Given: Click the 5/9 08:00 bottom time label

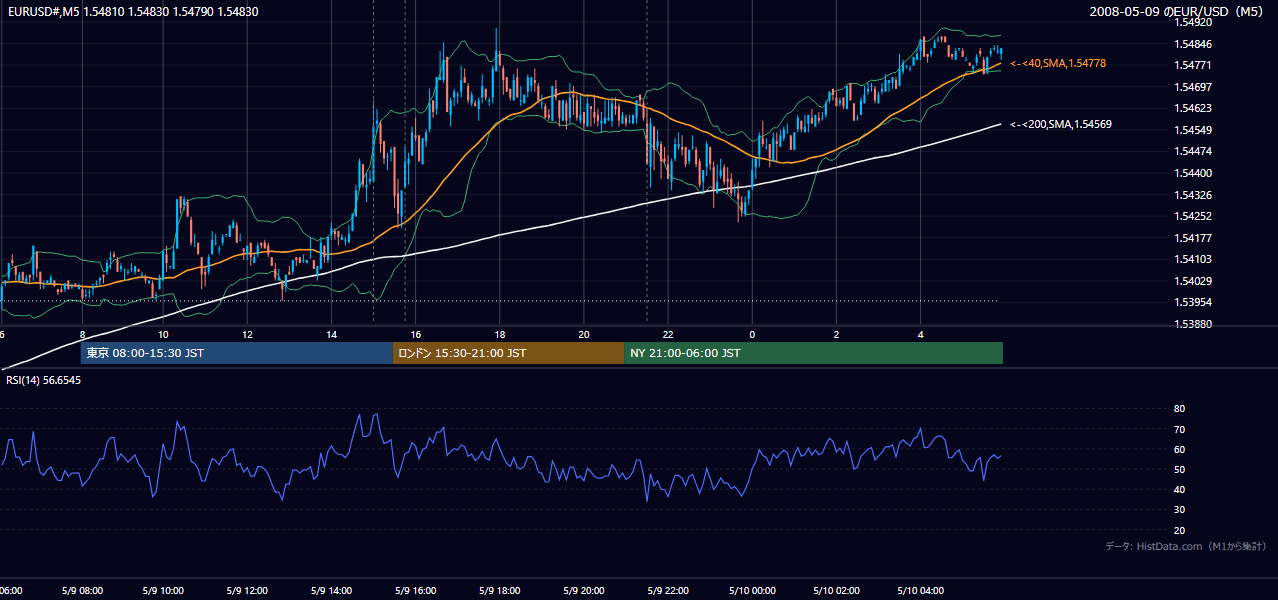Looking at the screenshot, I should pos(81,591).
